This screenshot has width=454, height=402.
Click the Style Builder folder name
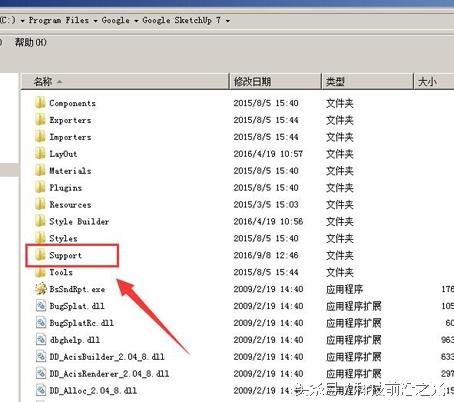(x=79, y=222)
